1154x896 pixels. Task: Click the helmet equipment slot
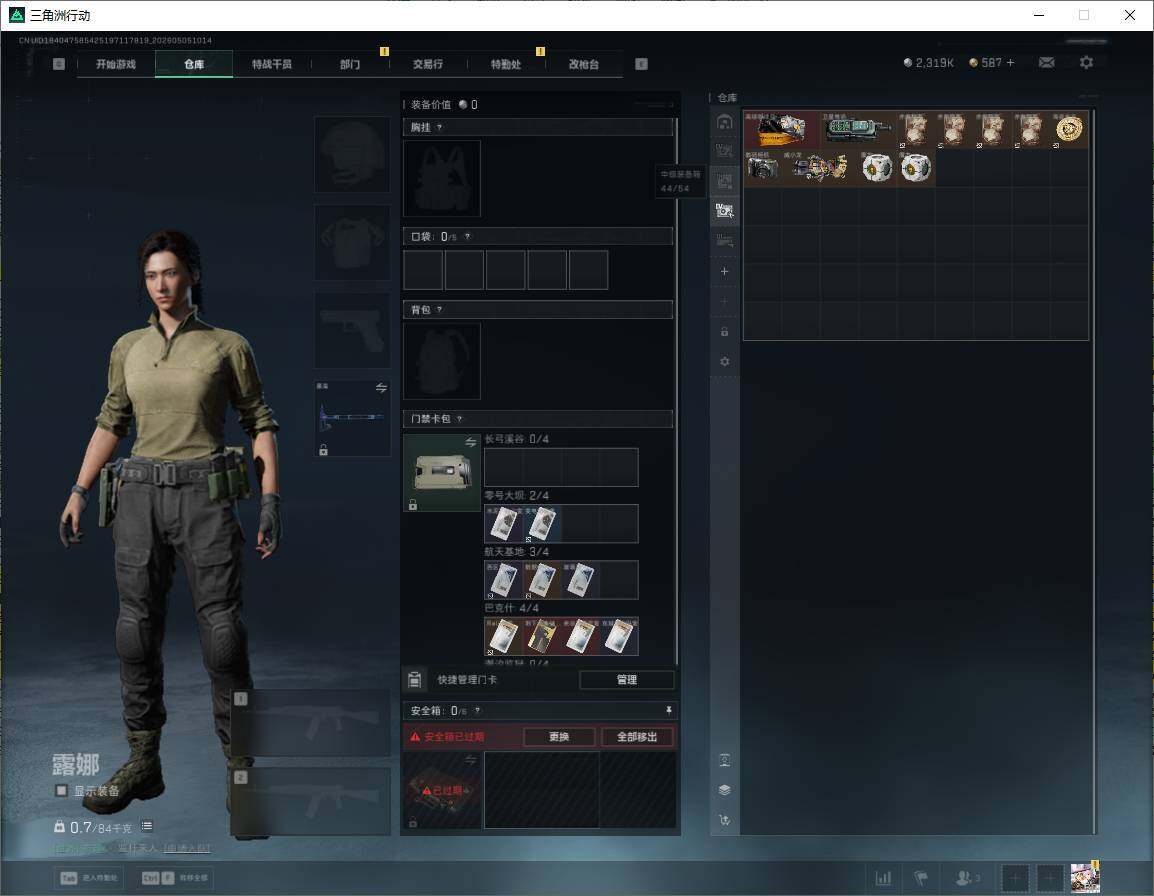click(353, 155)
